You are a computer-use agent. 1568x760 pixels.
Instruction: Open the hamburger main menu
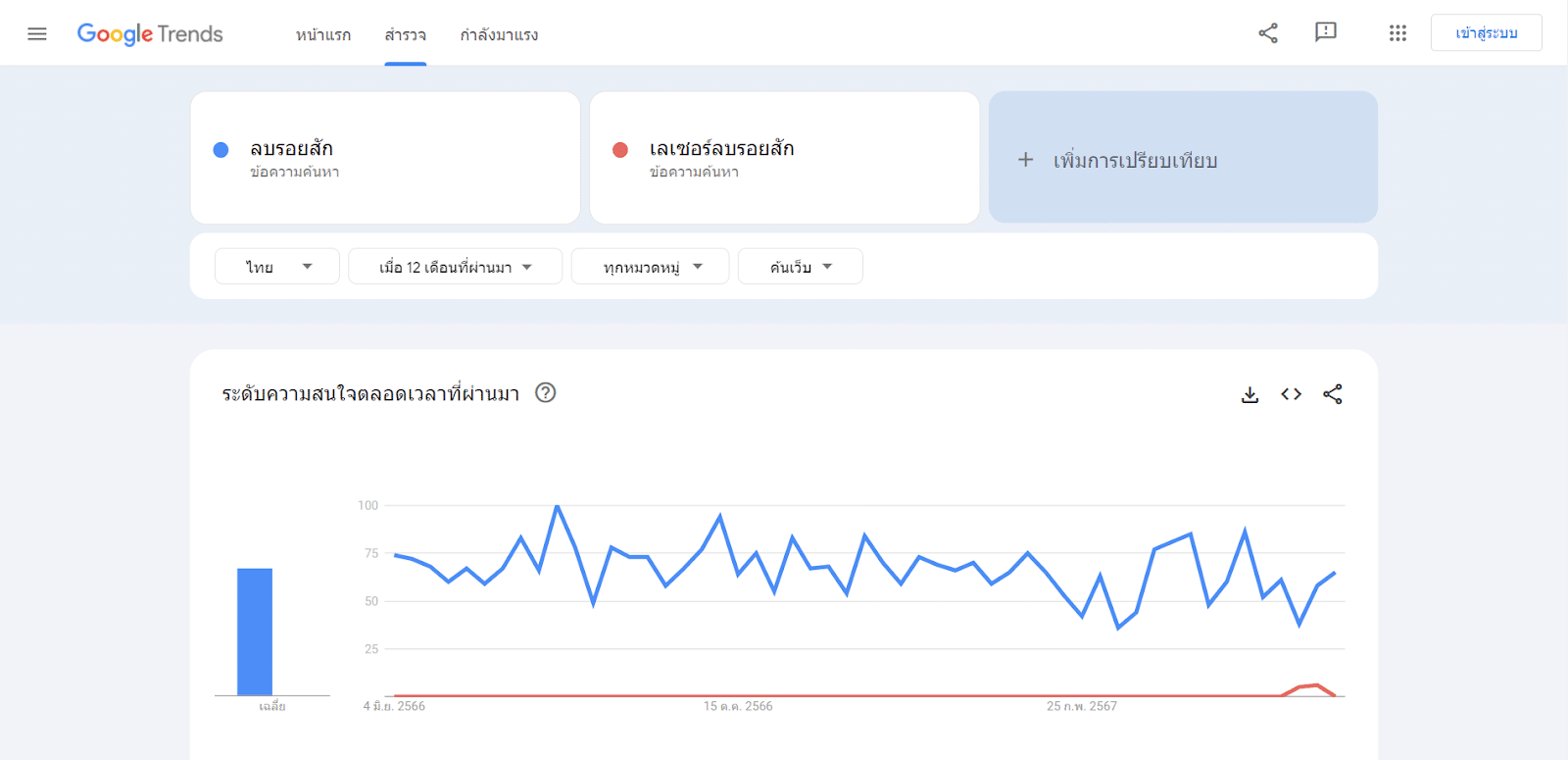pyautogui.click(x=37, y=34)
